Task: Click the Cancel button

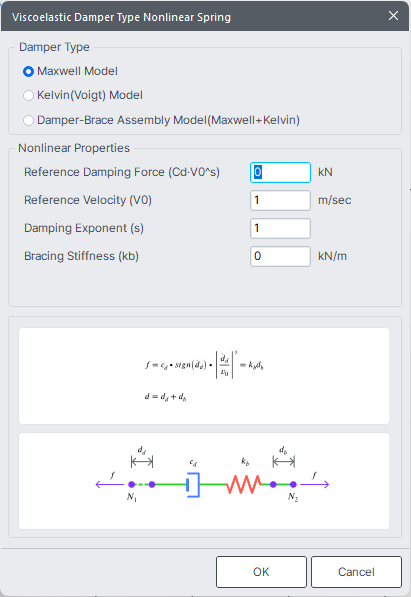Action: tap(356, 572)
